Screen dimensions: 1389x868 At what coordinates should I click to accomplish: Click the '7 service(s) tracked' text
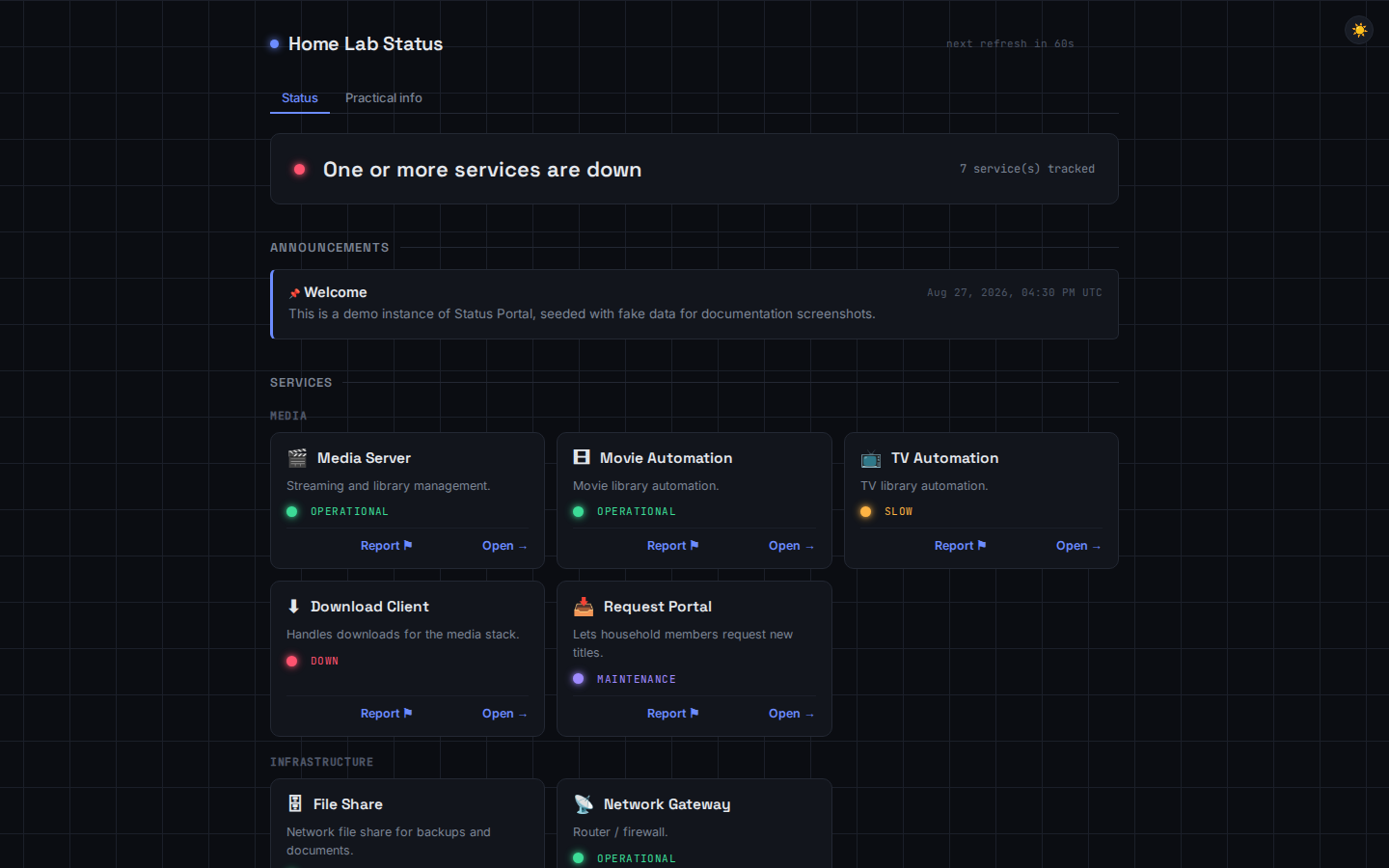[x=1027, y=169]
